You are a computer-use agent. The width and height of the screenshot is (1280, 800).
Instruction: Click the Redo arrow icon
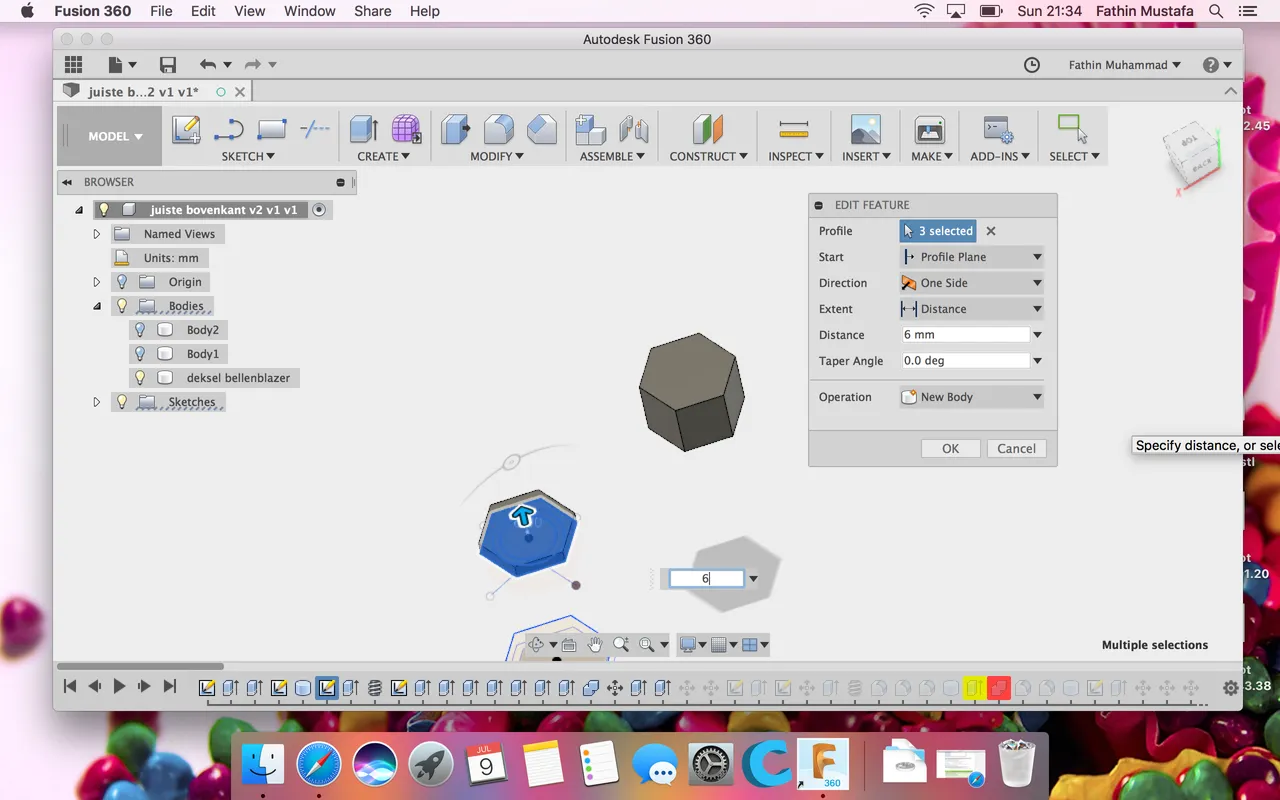pyautogui.click(x=252, y=65)
